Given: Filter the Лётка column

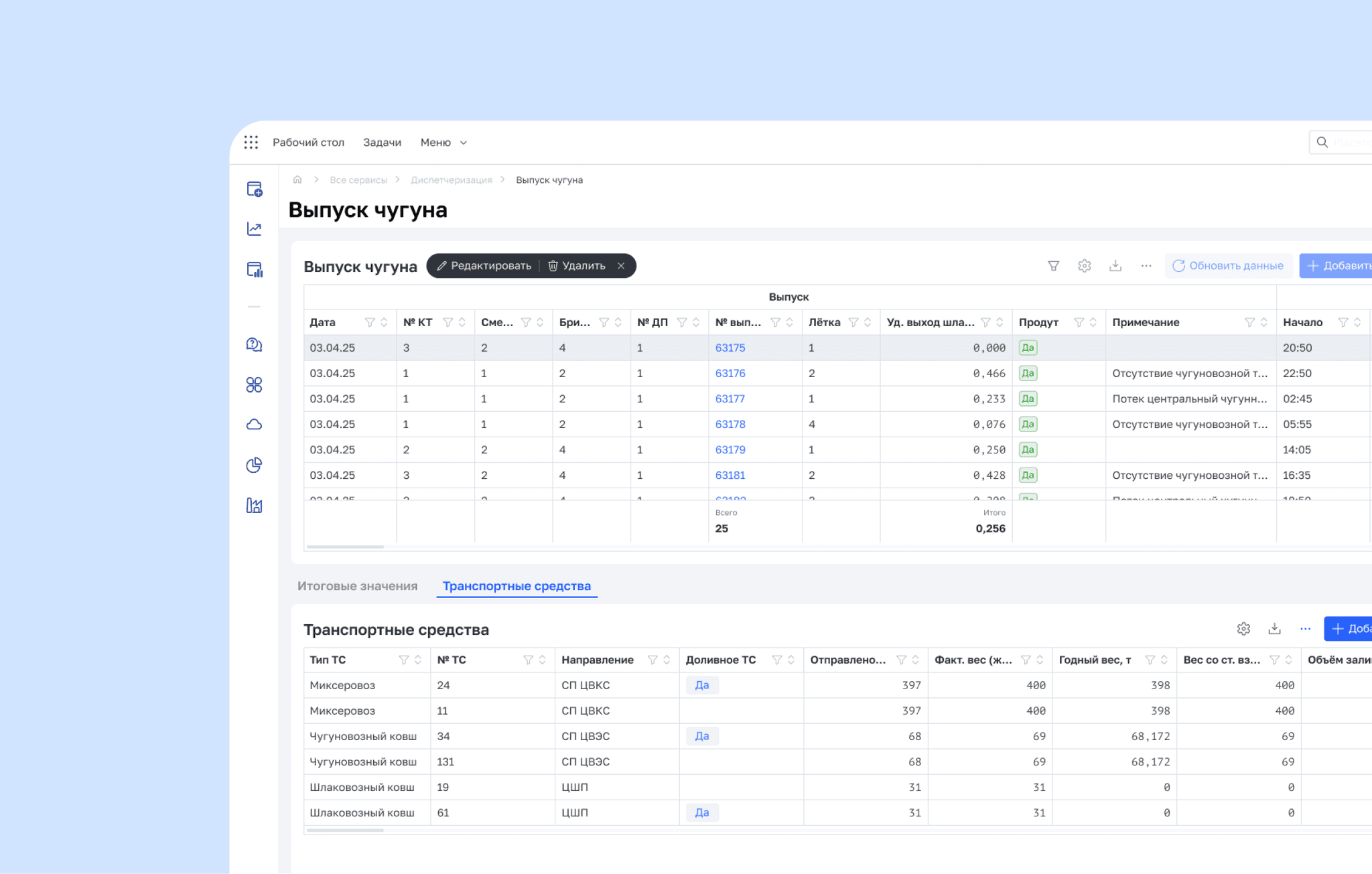Looking at the screenshot, I should [853, 322].
